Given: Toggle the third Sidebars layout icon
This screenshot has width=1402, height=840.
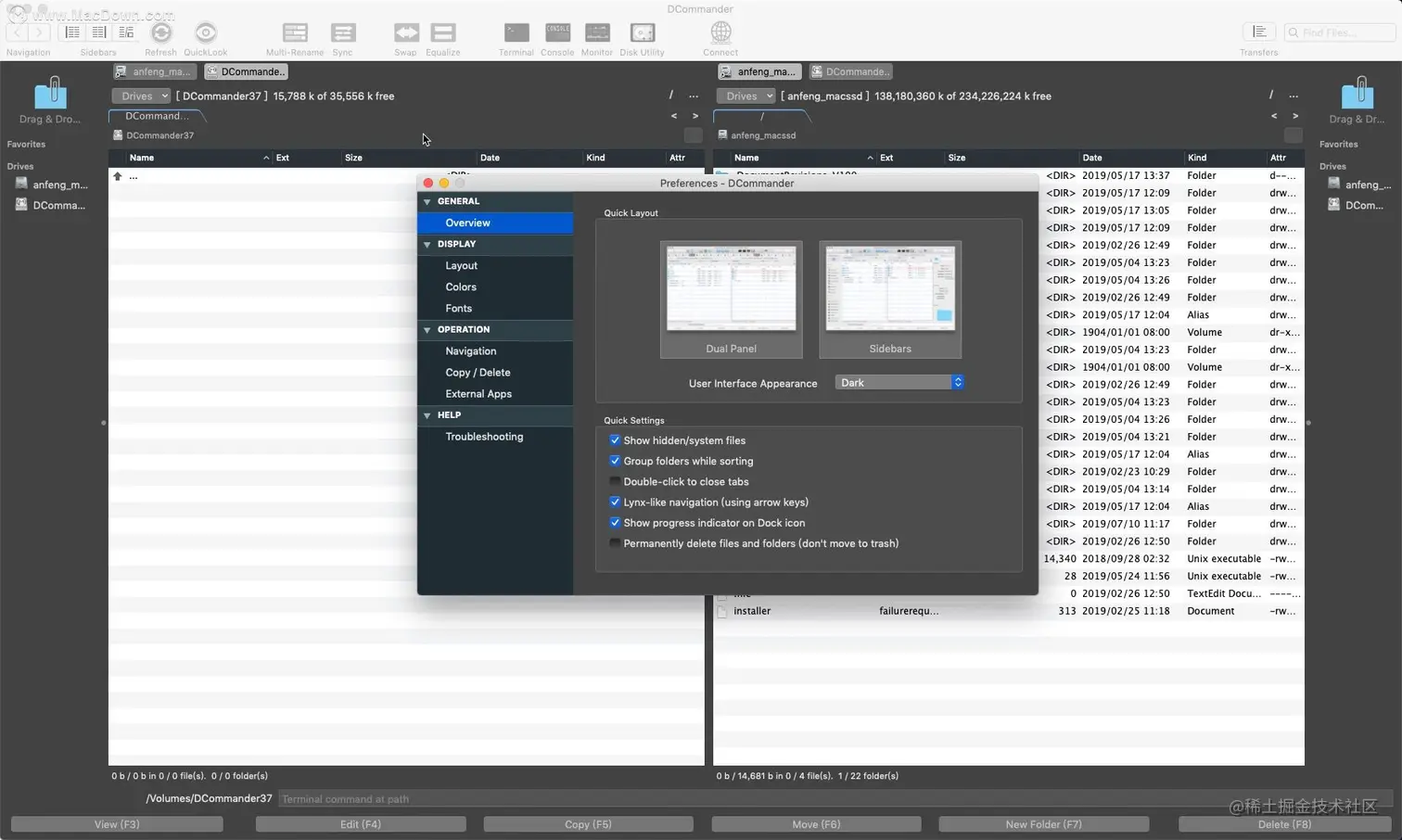Looking at the screenshot, I should click(126, 32).
